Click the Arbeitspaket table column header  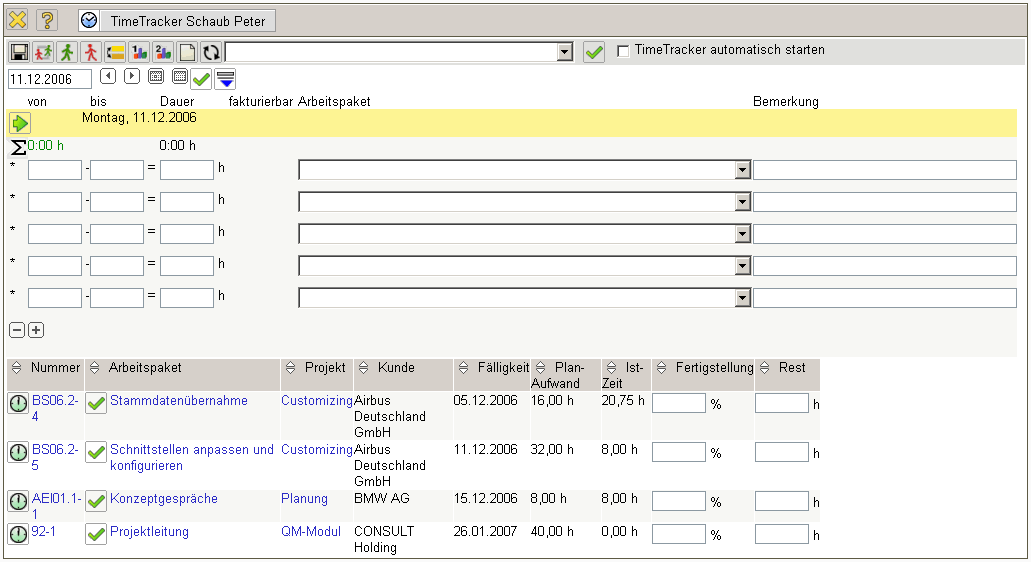145,368
